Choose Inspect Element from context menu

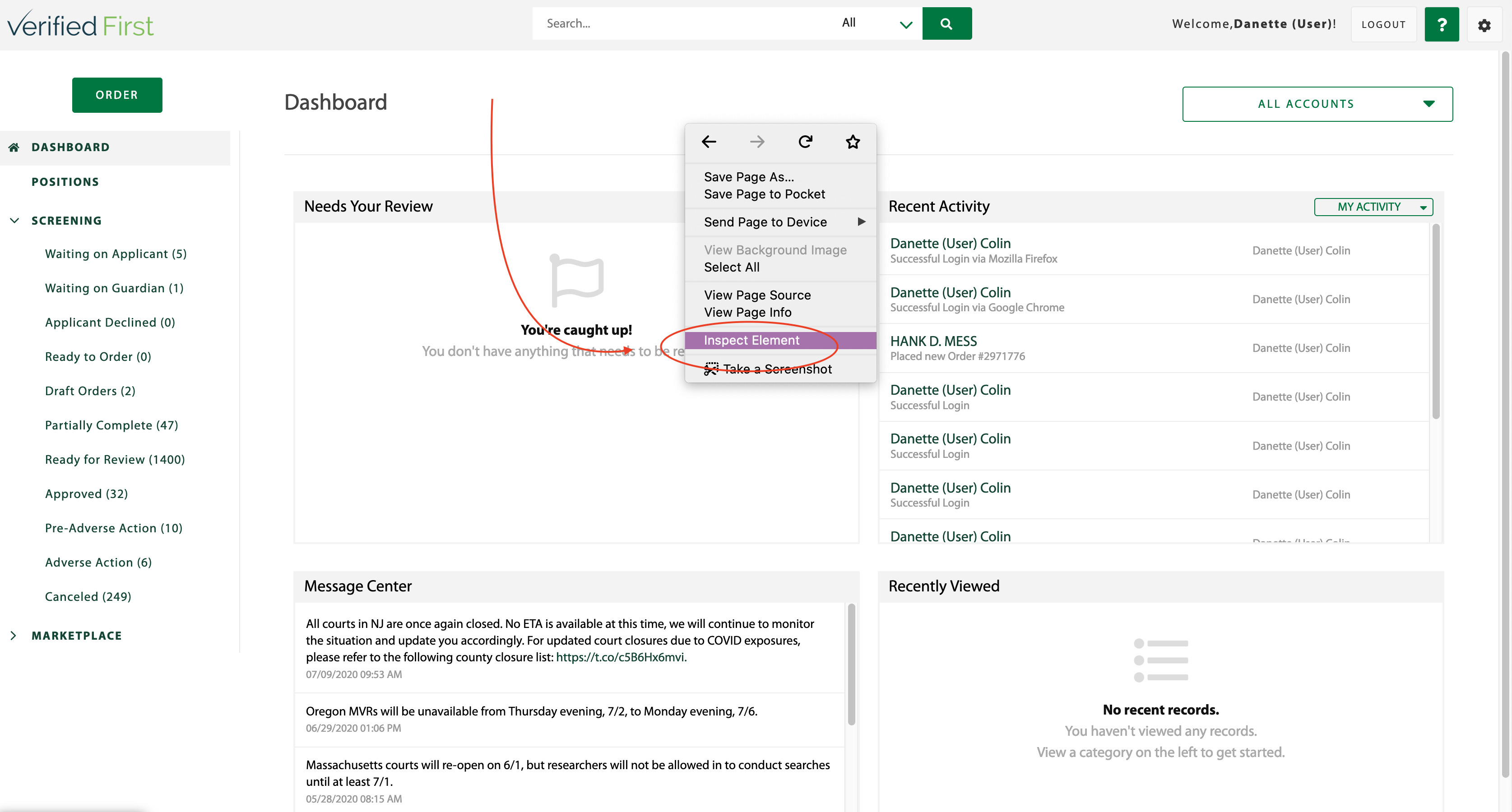tap(751, 340)
